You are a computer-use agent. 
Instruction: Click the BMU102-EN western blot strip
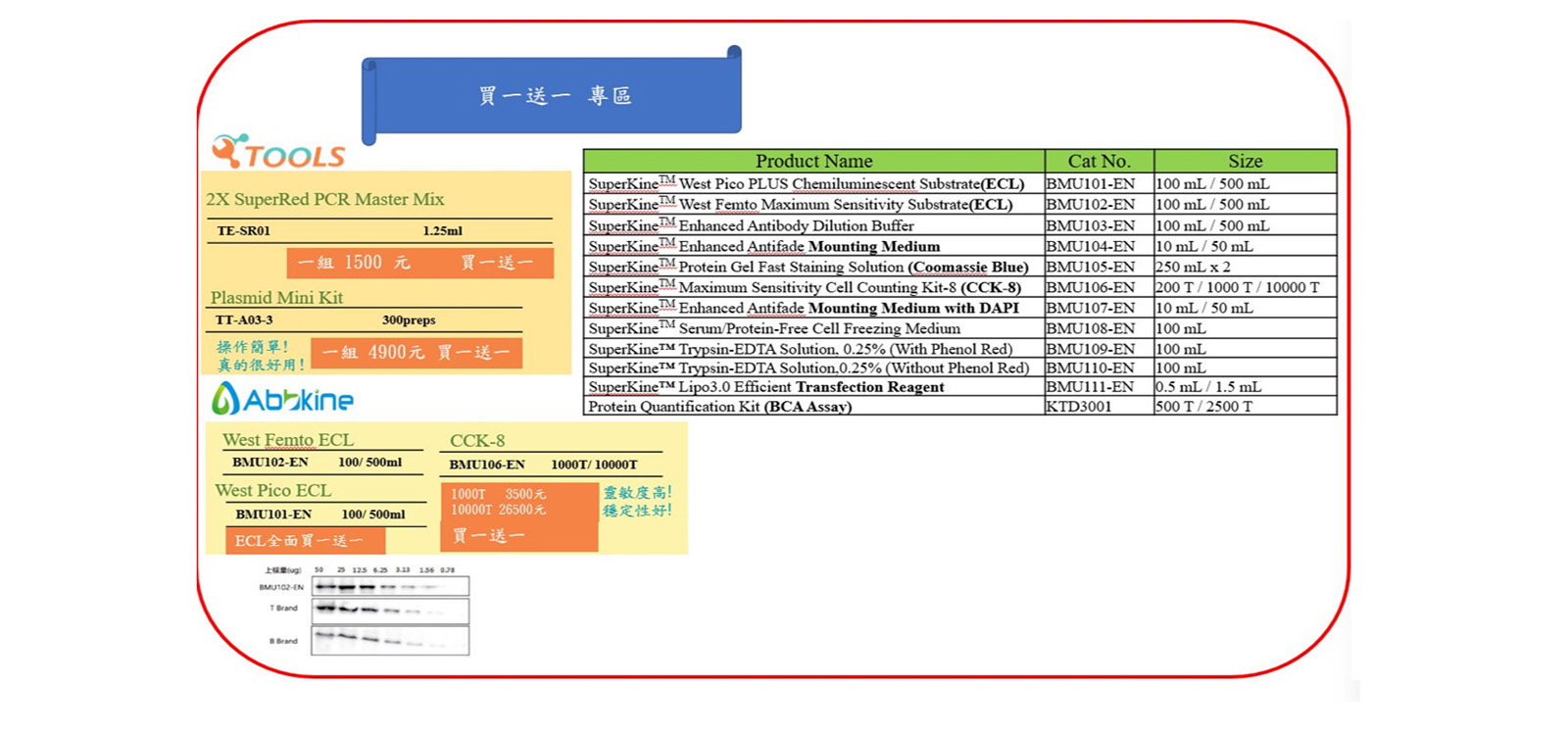click(390, 586)
